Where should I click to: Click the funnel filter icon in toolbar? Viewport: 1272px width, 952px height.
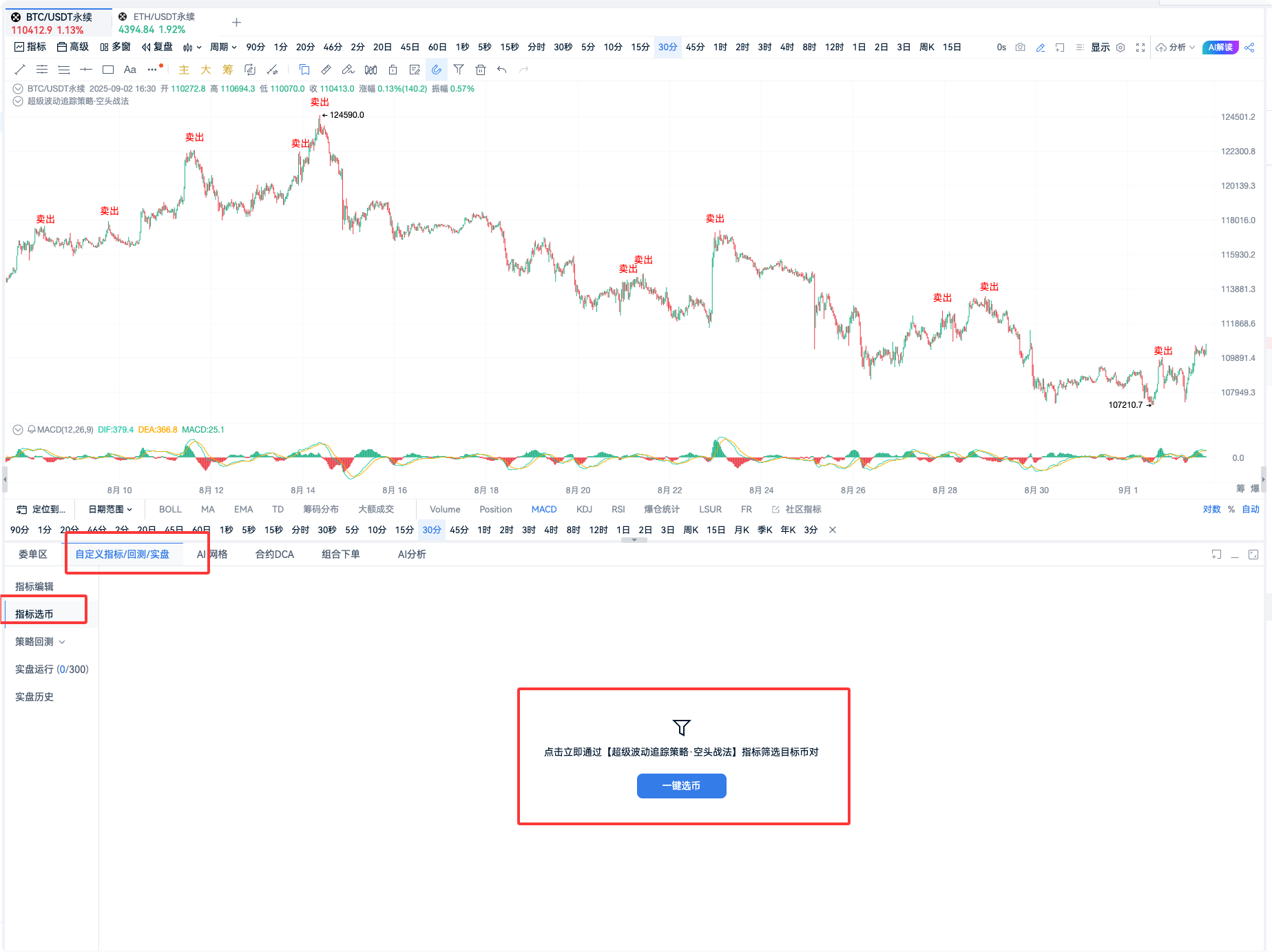click(459, 70)
